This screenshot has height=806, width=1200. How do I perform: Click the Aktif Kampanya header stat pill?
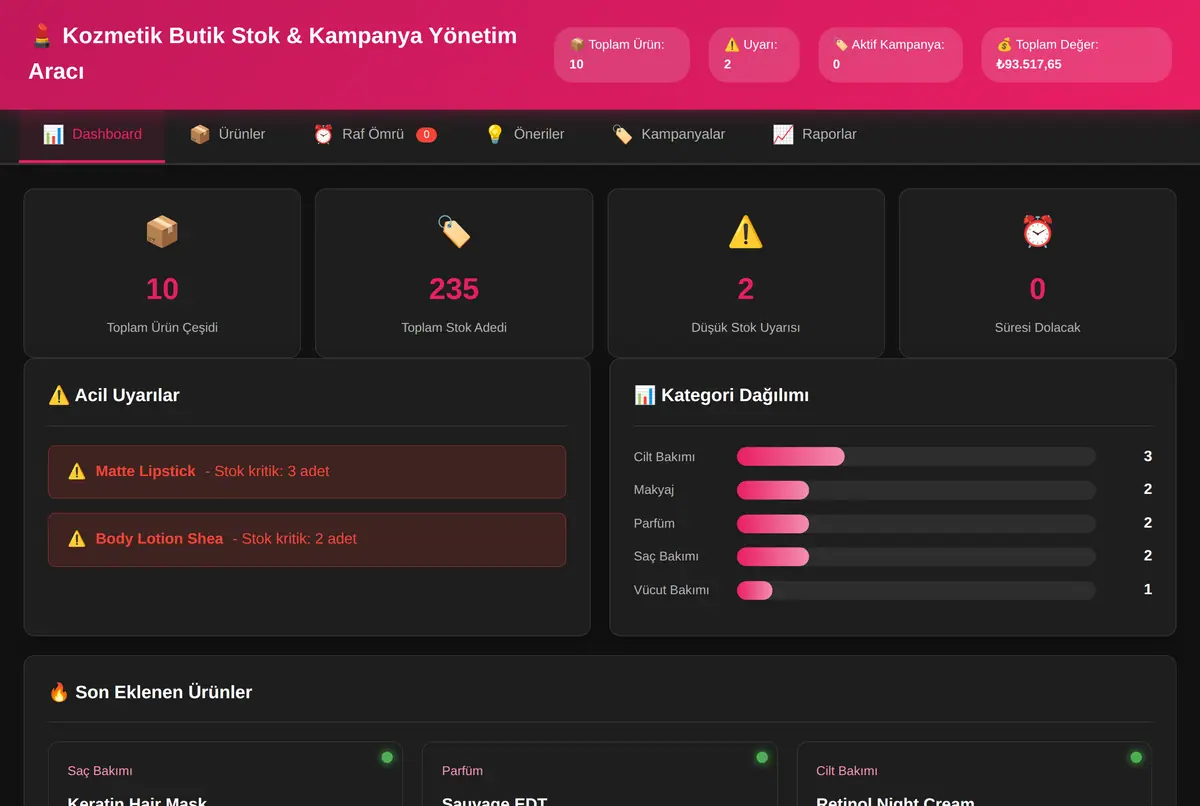point(891,54)
